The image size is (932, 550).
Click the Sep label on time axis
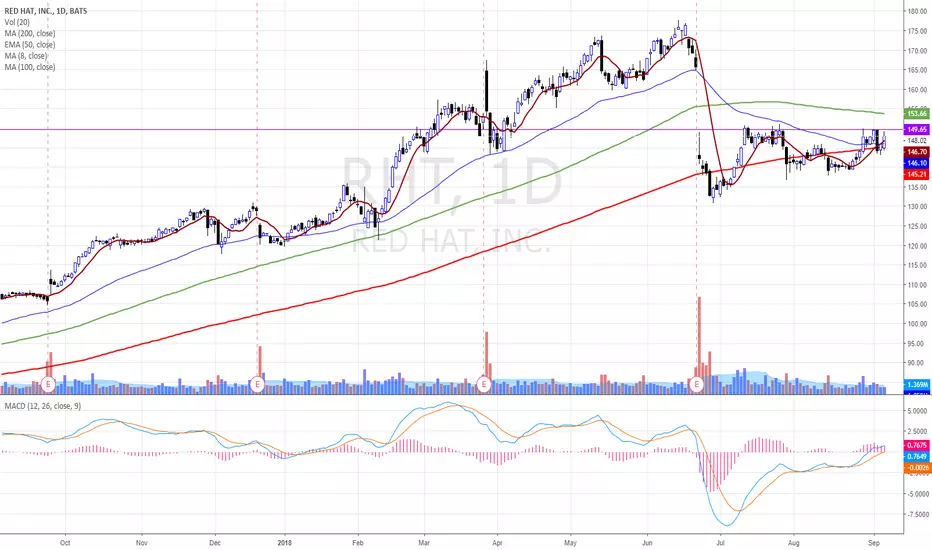point(874,543)
